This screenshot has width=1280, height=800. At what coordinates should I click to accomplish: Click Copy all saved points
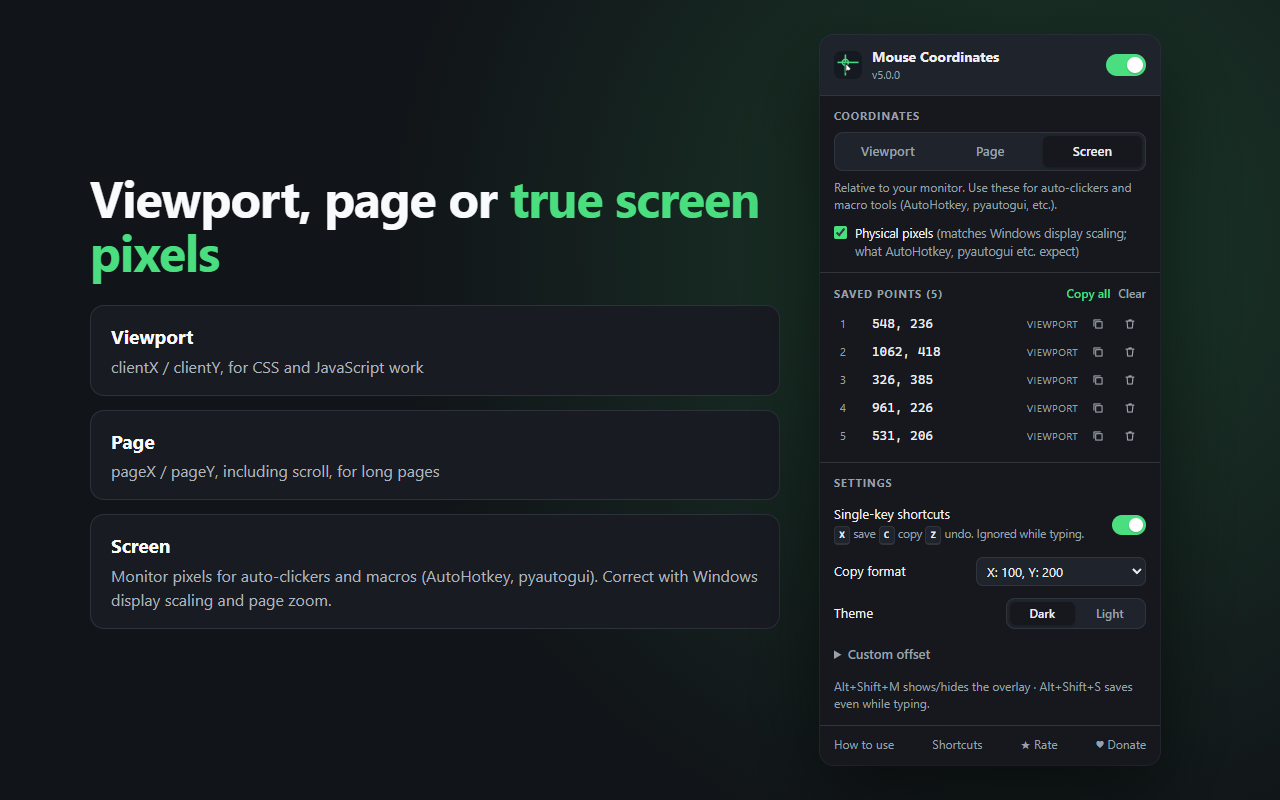pyautogui.click(x=1088, y=294)
